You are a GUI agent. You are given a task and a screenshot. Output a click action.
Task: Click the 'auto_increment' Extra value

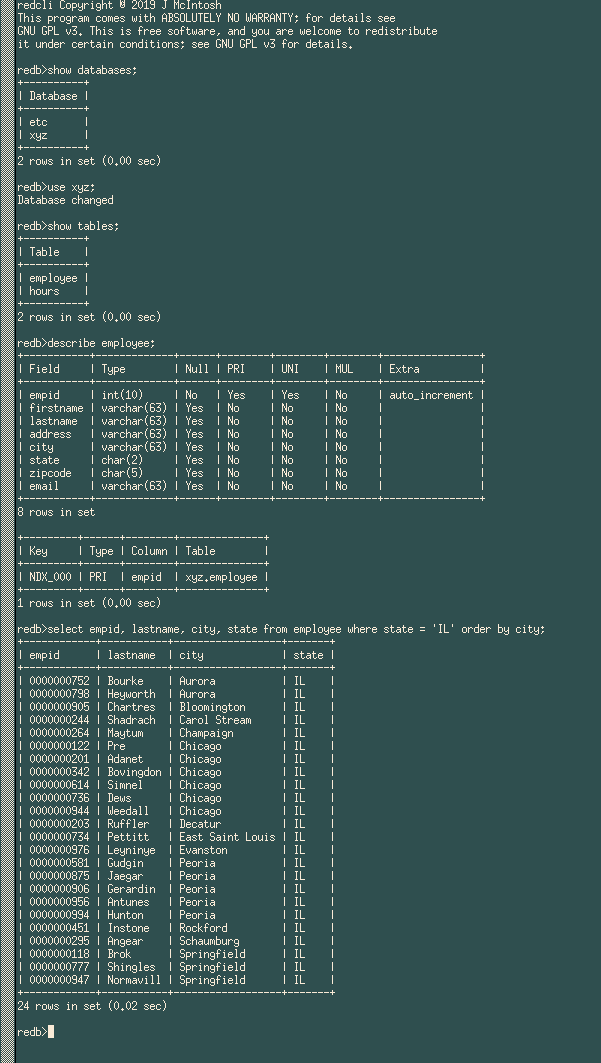click(431, 395)
